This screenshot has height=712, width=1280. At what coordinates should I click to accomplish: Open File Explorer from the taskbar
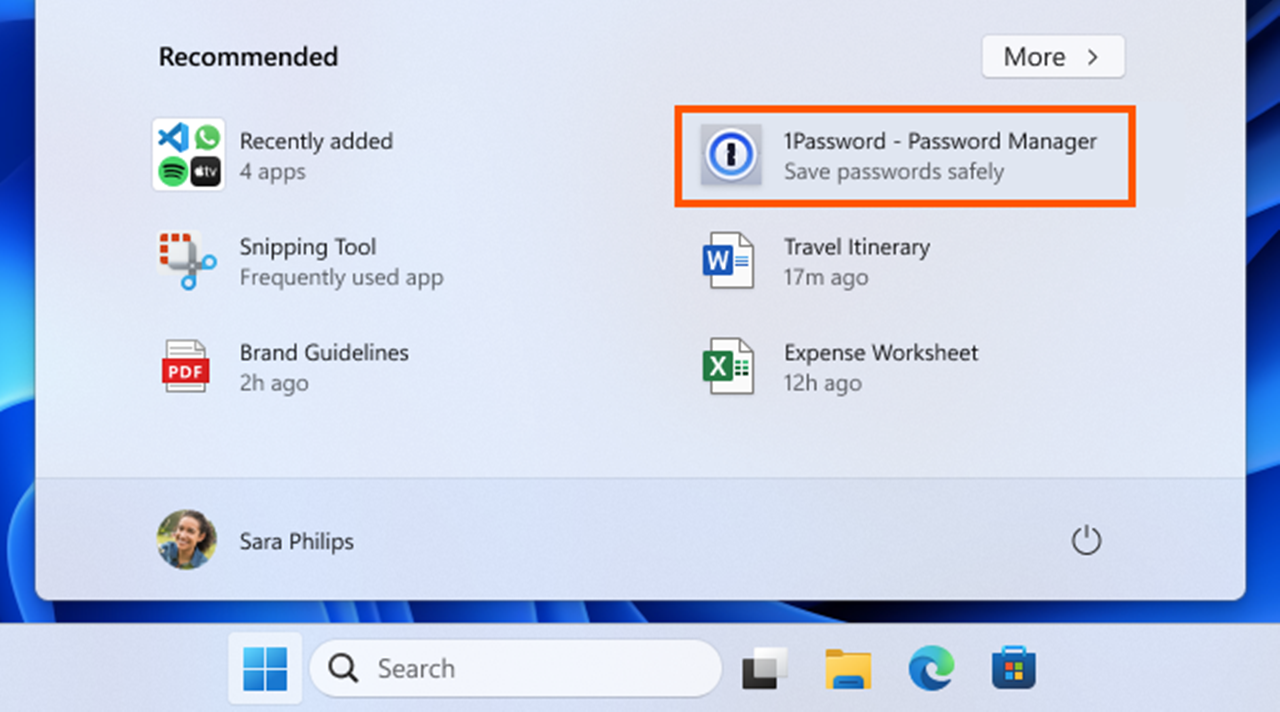847,668
